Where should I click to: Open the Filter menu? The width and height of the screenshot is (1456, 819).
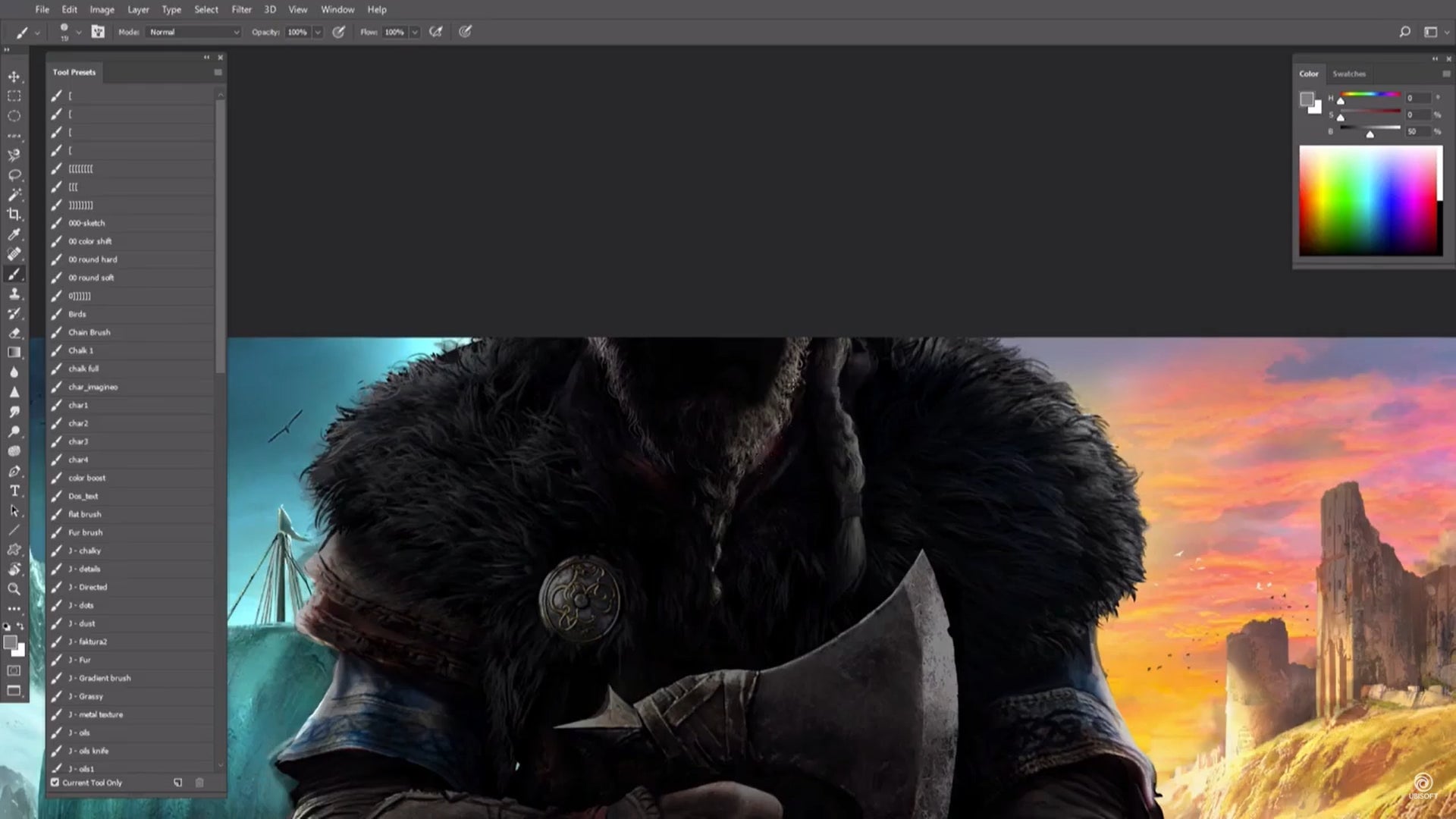(x=241, y=9)
